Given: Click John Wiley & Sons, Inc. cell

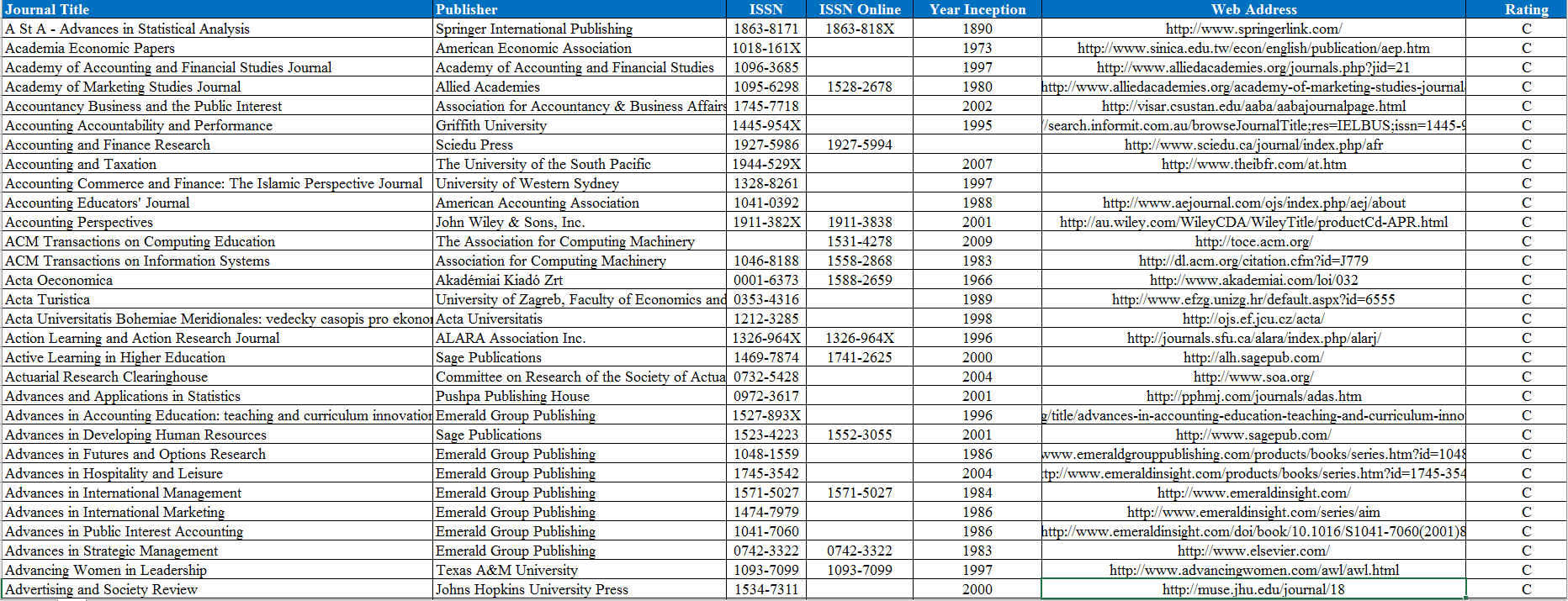Looking at the screenshot, I should click(x=580, y=222).
